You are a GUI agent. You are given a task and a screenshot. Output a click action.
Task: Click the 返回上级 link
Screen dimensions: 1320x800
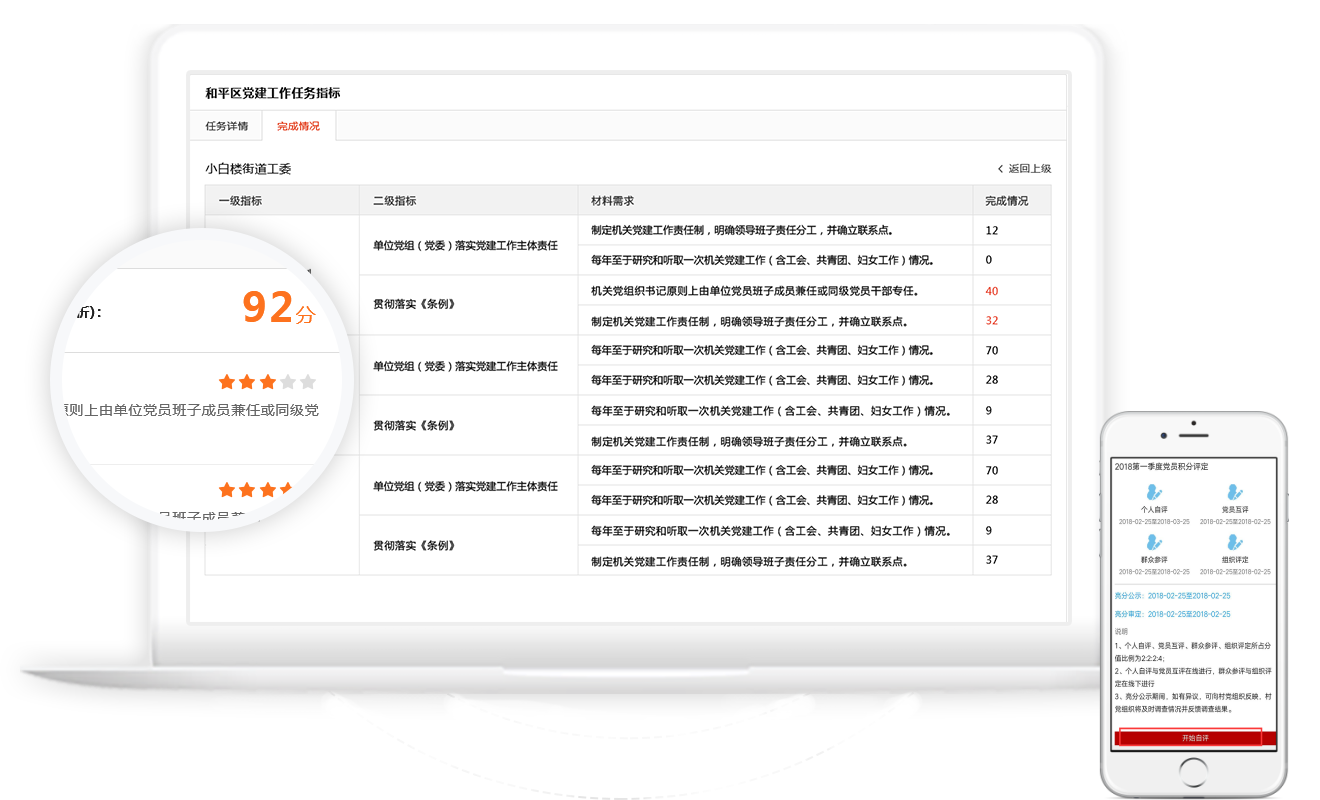(1029, 169)
